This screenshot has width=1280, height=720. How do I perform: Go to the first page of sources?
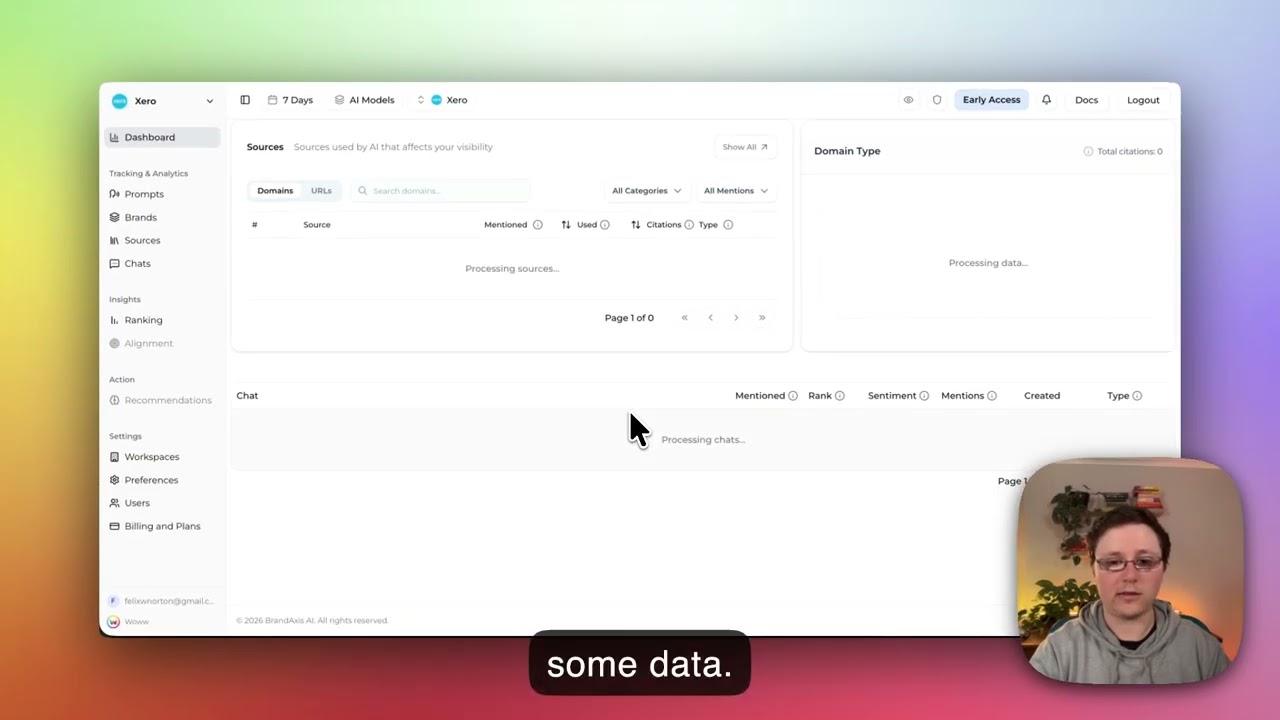pyautogui.click(x=684, y=318)
